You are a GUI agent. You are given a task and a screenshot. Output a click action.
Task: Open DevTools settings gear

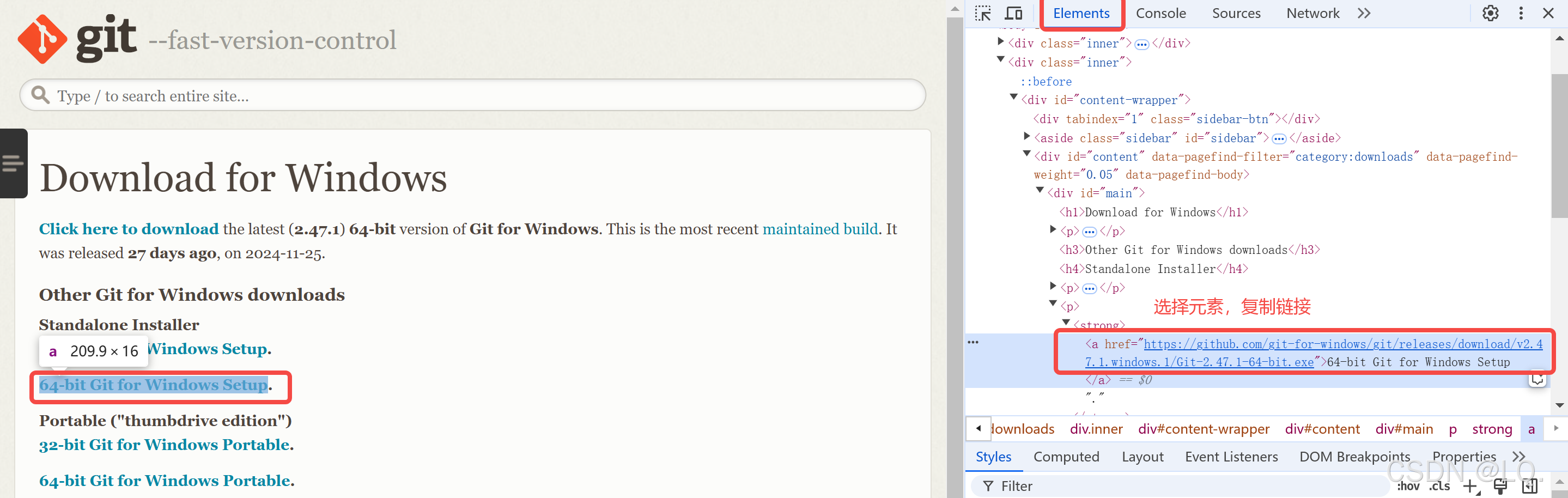(x=1490, y=14)
